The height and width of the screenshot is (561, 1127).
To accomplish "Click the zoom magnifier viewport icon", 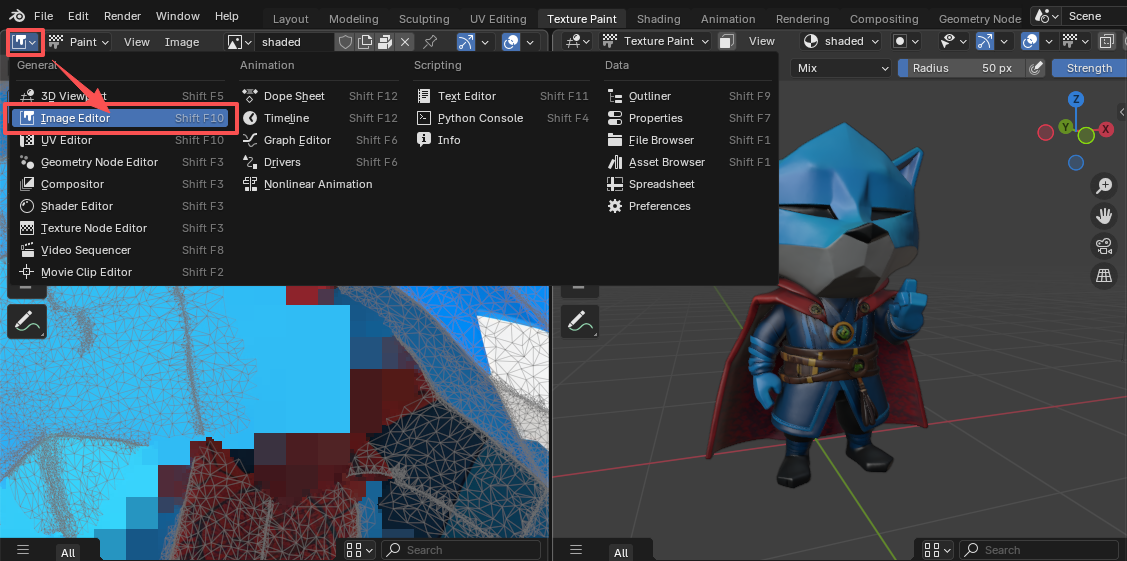I will pos(1104,186).
